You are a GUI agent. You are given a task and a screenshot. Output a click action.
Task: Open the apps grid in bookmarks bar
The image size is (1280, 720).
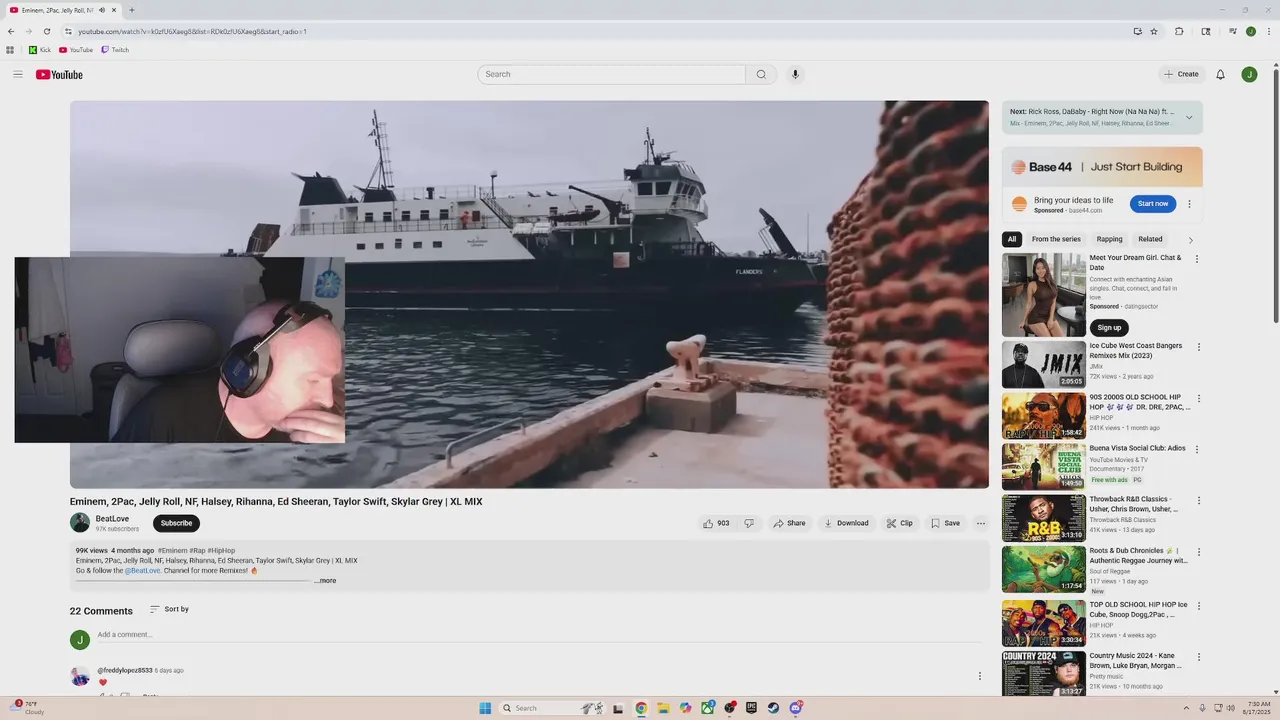[x=10, y=50]
